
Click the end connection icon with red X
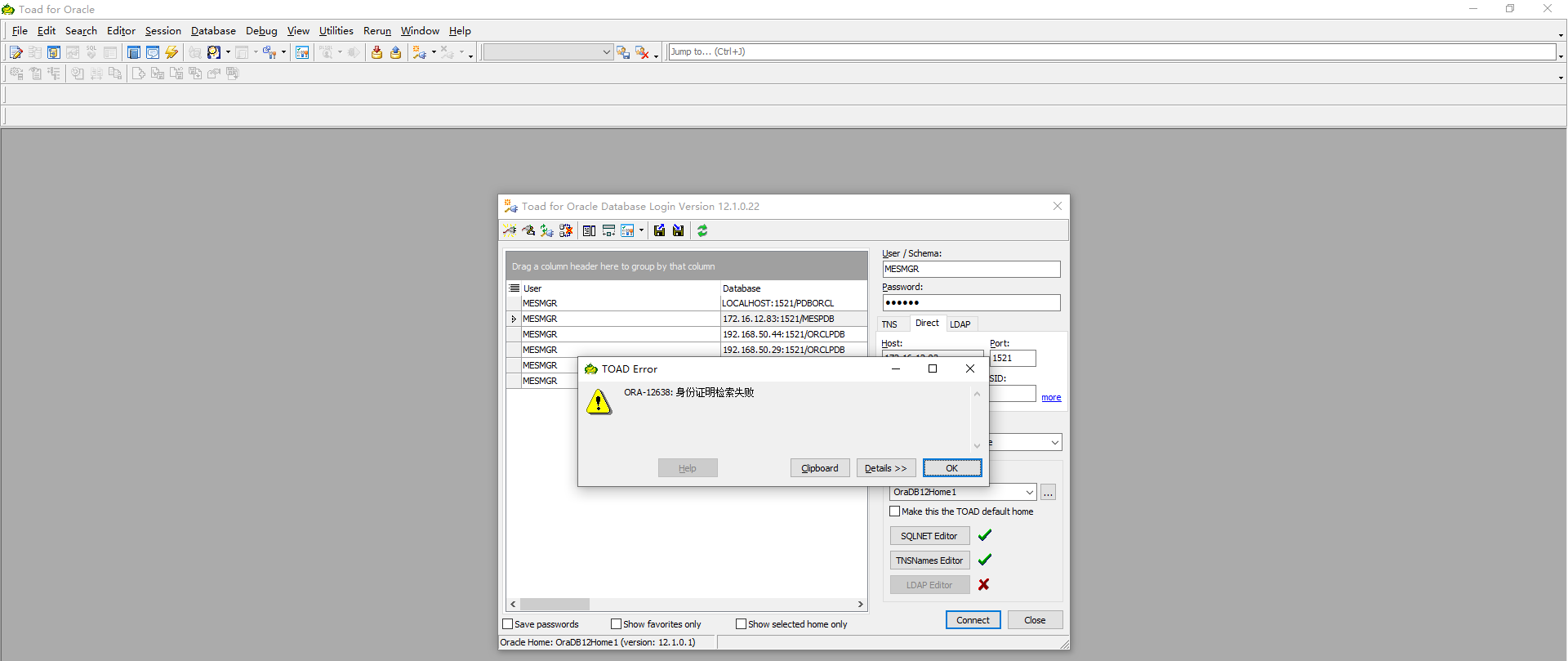pos(643,52)
